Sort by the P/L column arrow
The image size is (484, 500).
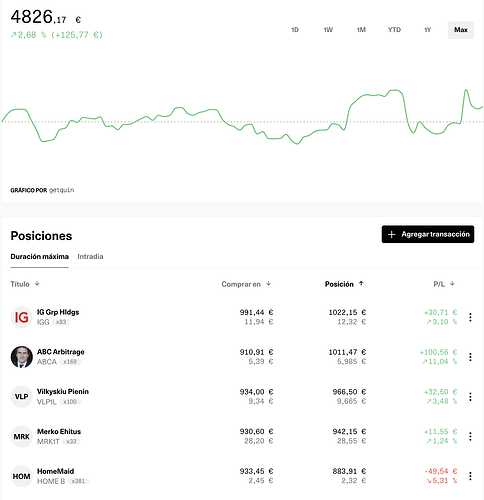(452, 284)
